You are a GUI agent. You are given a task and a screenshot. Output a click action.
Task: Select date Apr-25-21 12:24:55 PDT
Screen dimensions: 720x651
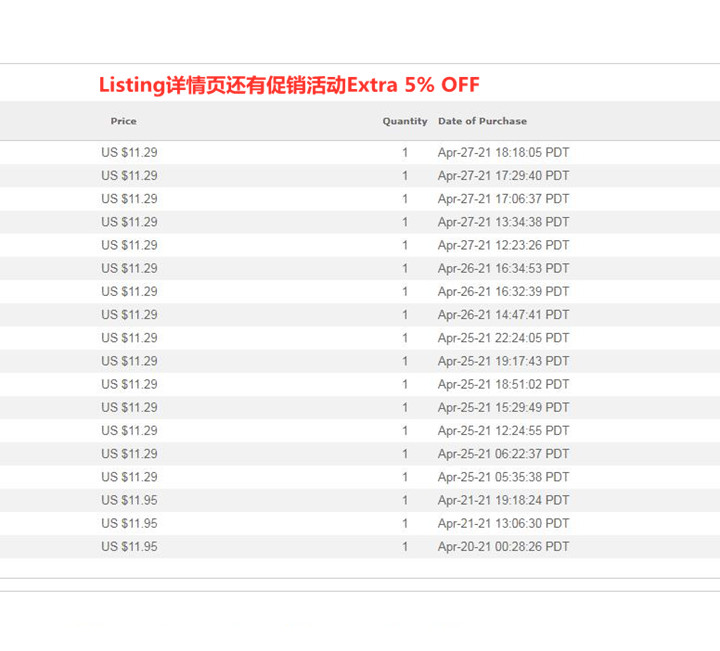click(503, 431)
